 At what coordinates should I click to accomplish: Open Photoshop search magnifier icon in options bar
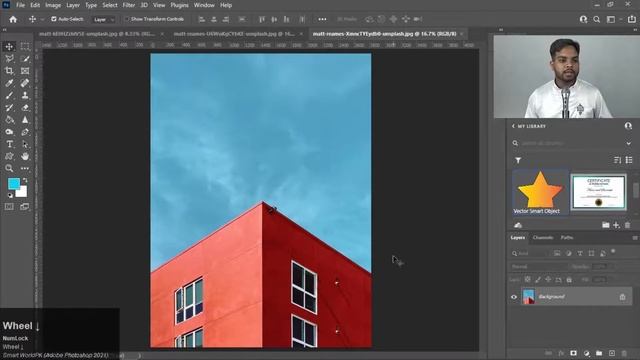tap(597, 19)
